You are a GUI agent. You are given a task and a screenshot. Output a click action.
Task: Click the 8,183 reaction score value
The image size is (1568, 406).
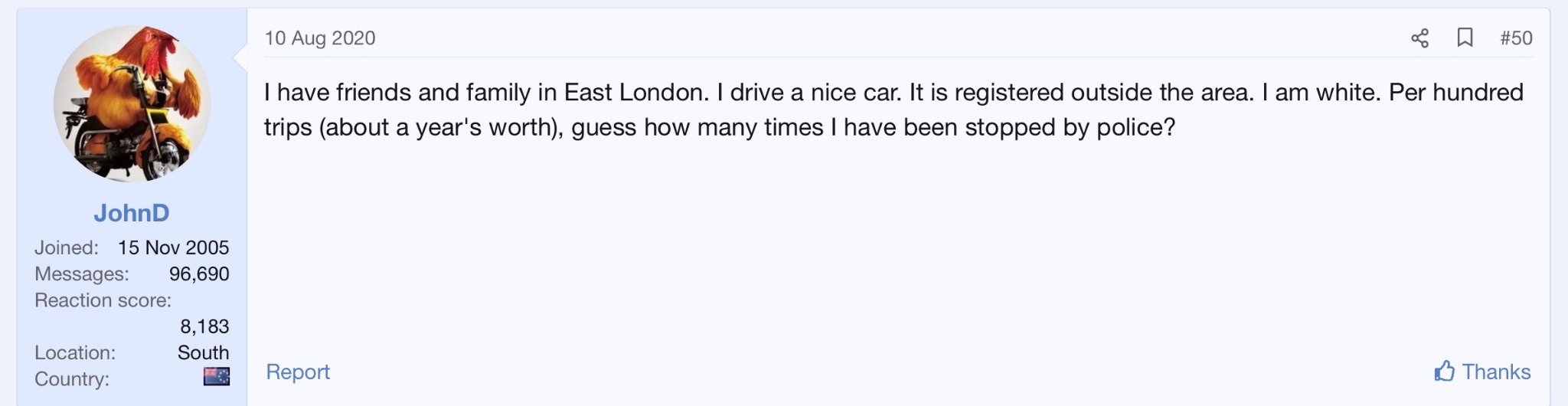[x=204, y=326]
